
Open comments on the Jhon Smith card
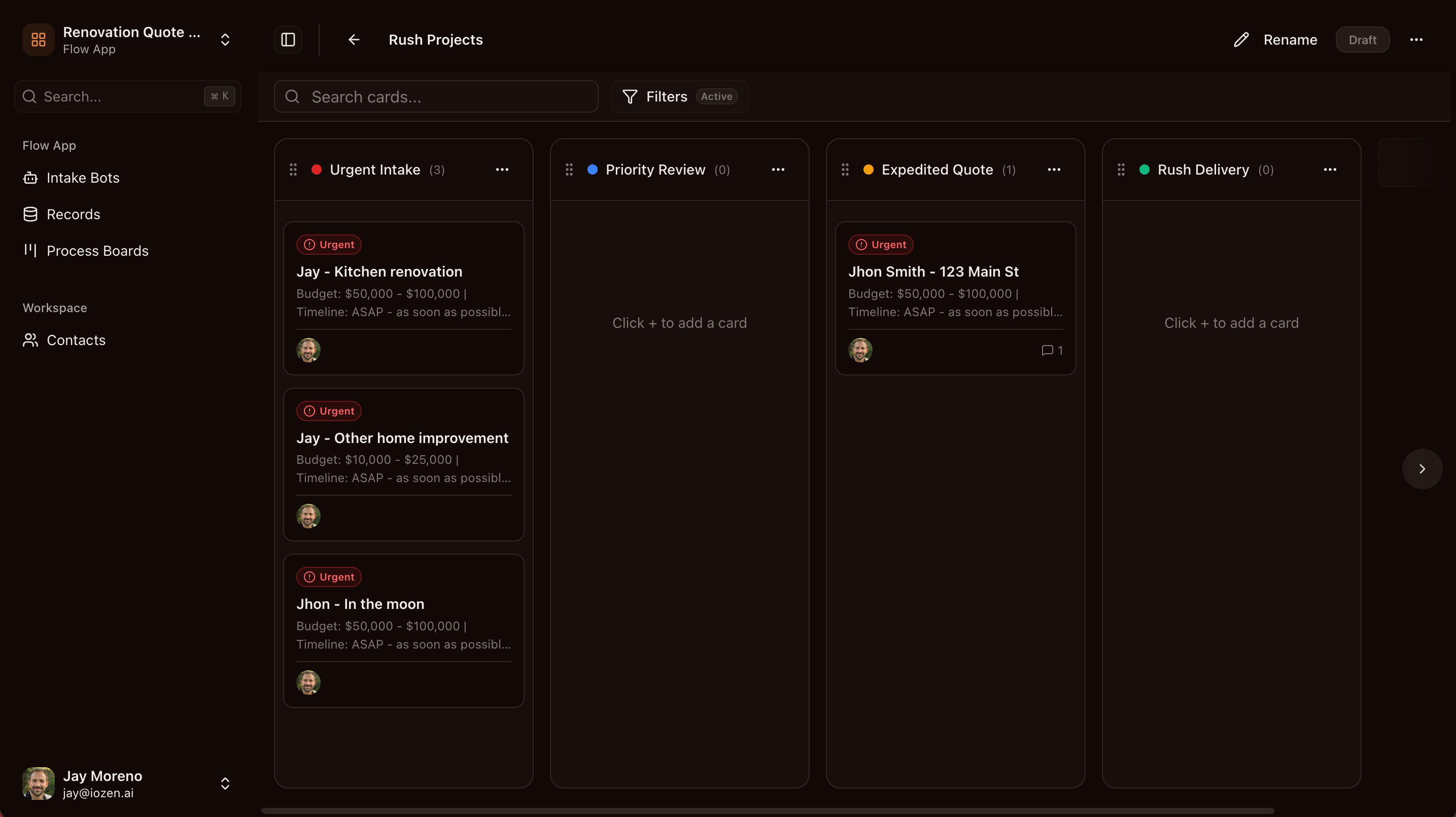click(x=1051, y=351)
